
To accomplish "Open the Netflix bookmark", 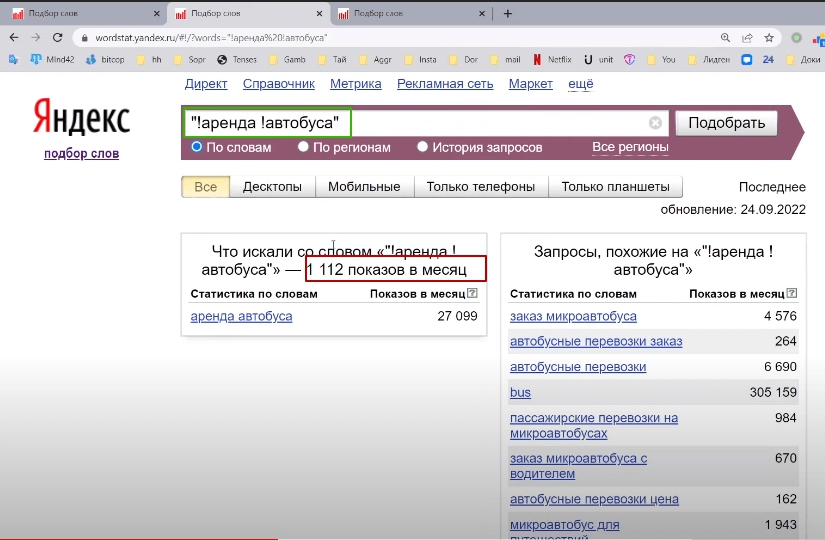I will pos(552,59).
